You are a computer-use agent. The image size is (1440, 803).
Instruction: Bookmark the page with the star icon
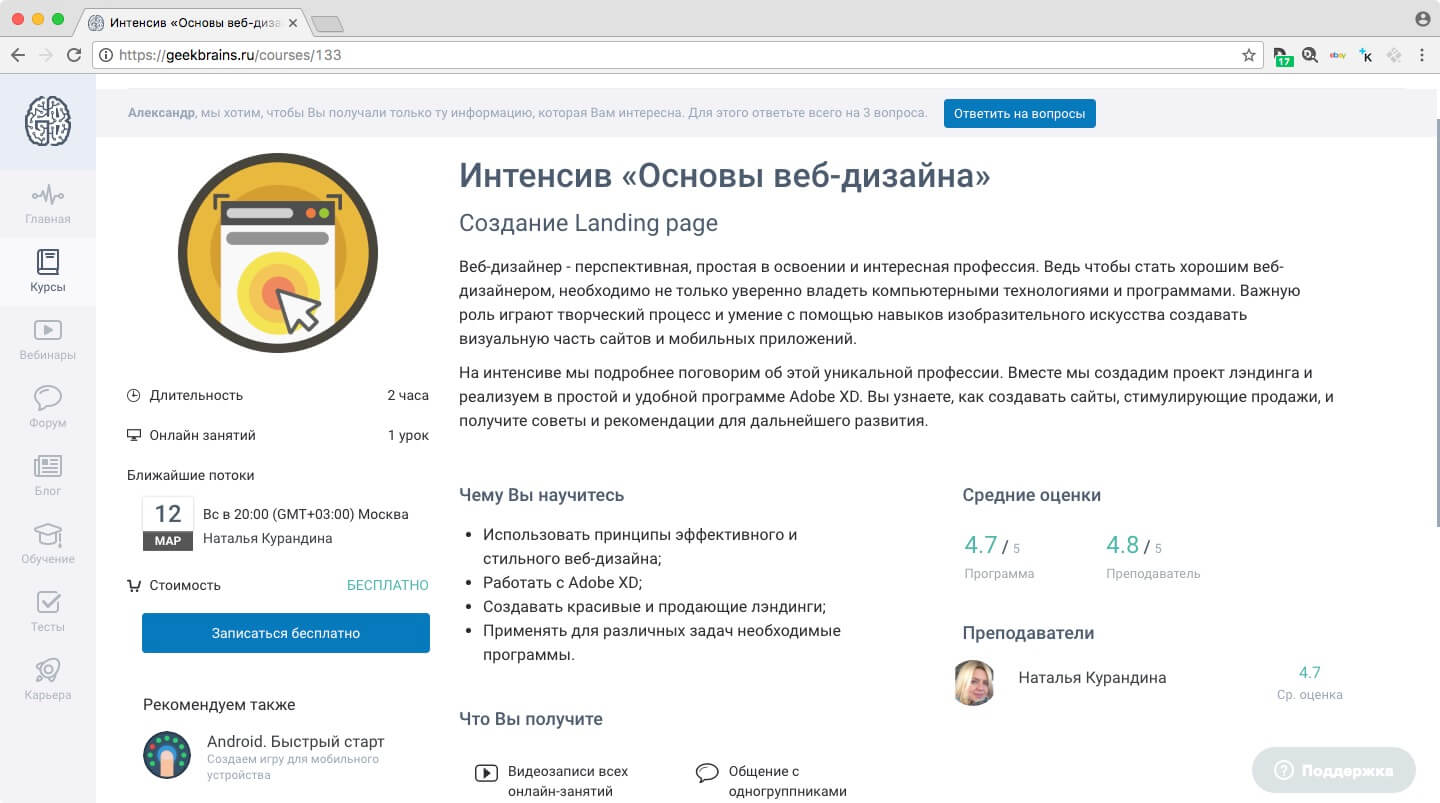(1249, 55)
